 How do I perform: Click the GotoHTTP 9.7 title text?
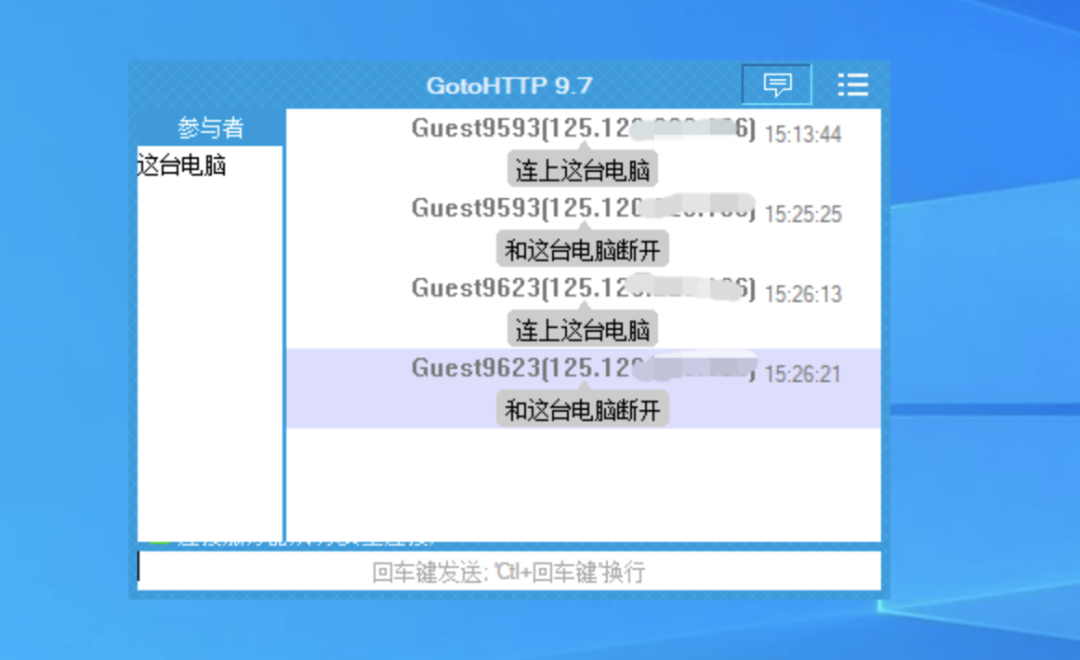click(x=509, y=85)
